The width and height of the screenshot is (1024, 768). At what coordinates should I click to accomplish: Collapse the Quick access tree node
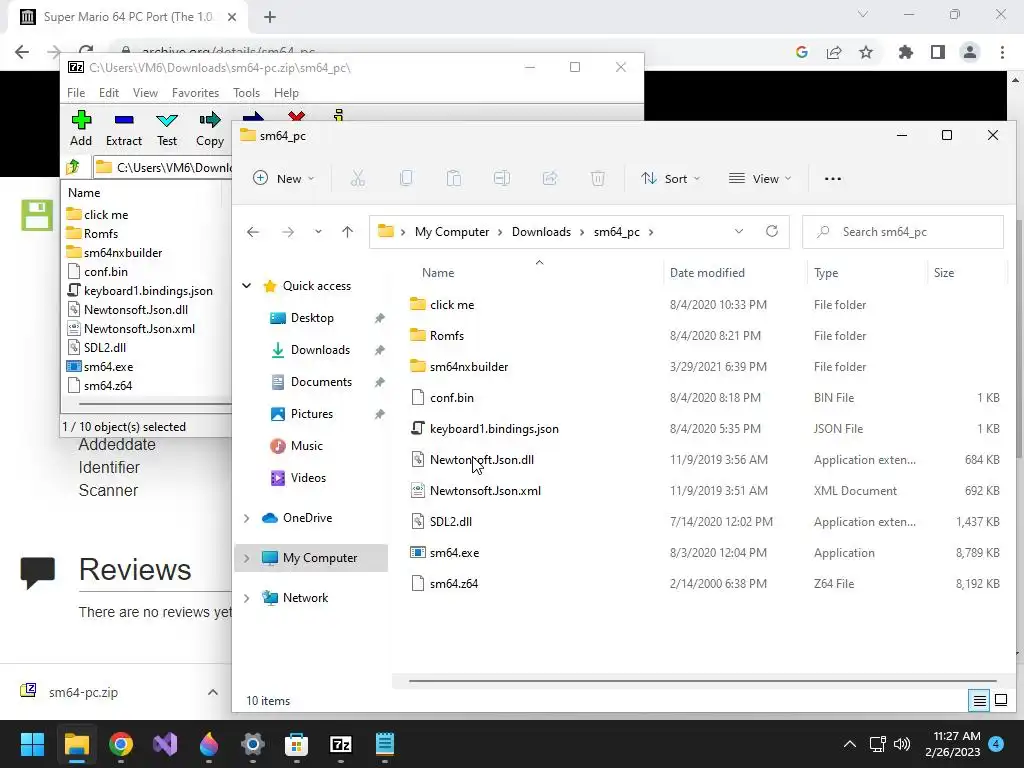coord(246,285)
